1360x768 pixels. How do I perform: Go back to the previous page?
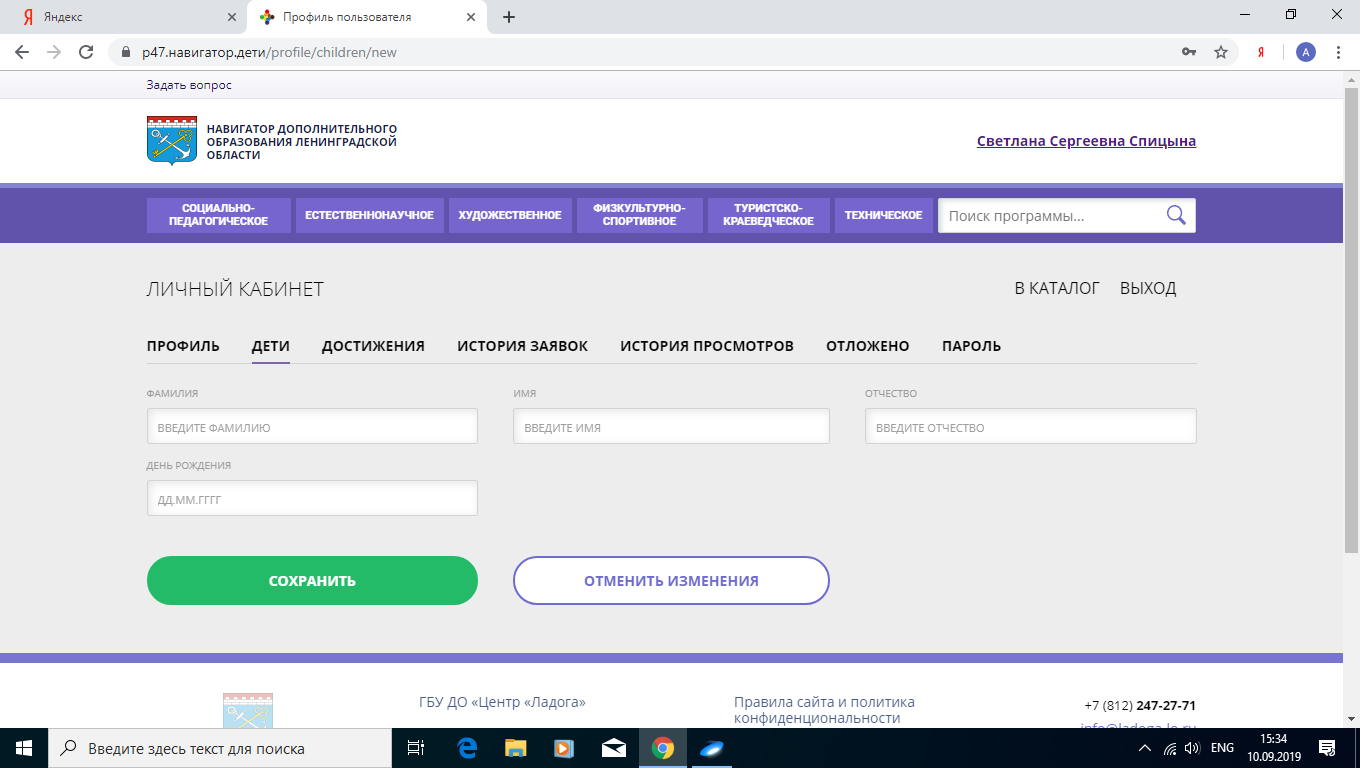(22, 52)
